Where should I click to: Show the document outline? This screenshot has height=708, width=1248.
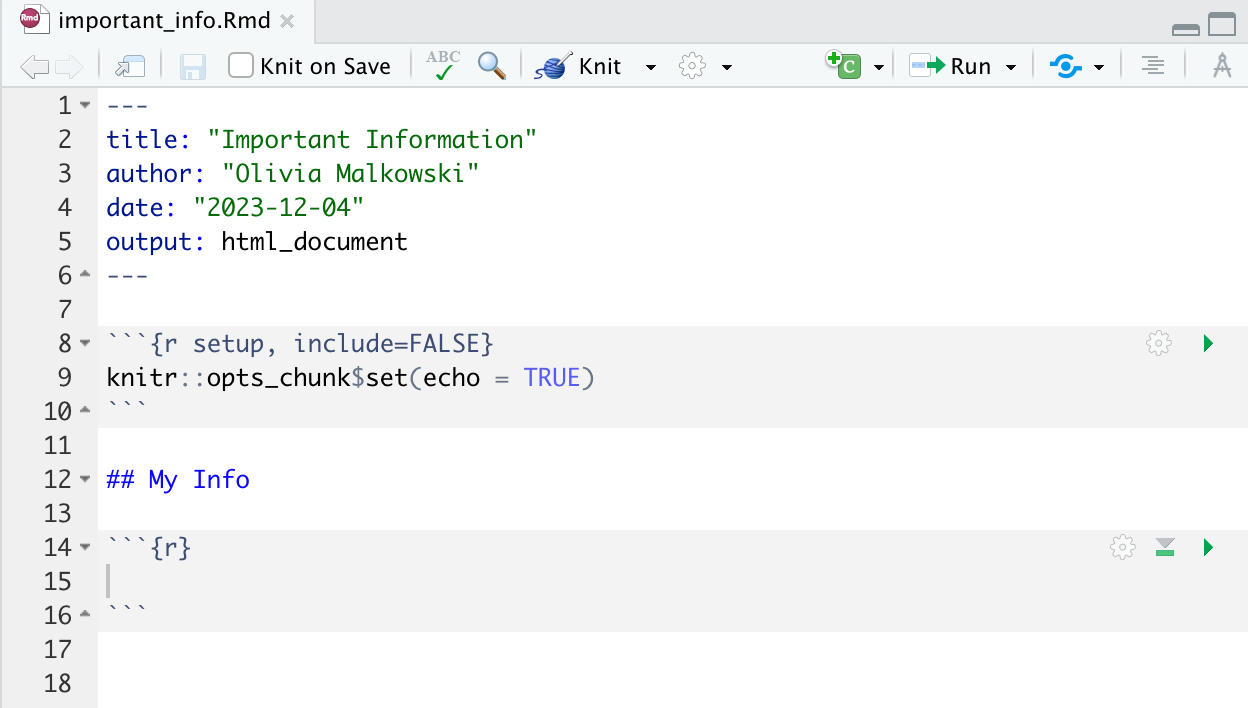pos(1153,67)
